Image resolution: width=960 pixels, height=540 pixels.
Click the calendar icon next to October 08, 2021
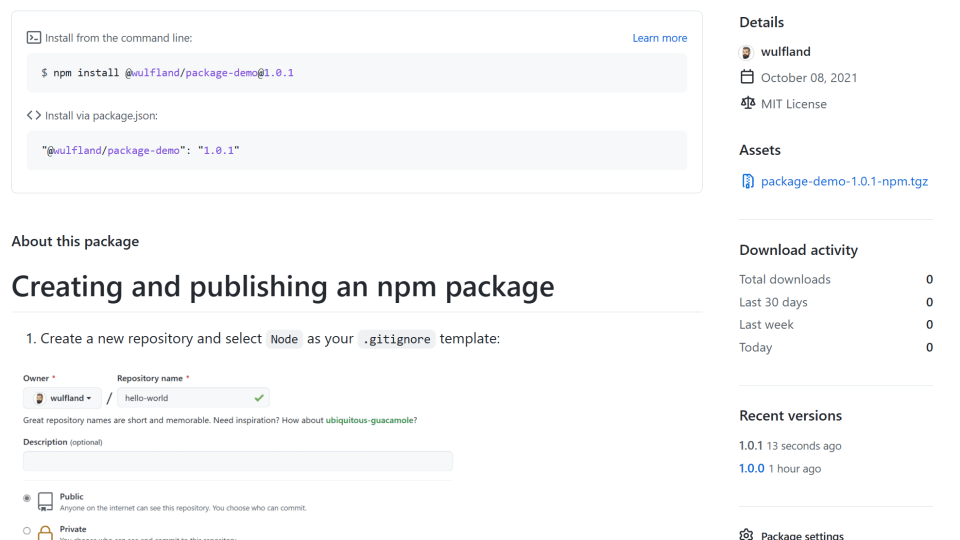click(747, 77)
